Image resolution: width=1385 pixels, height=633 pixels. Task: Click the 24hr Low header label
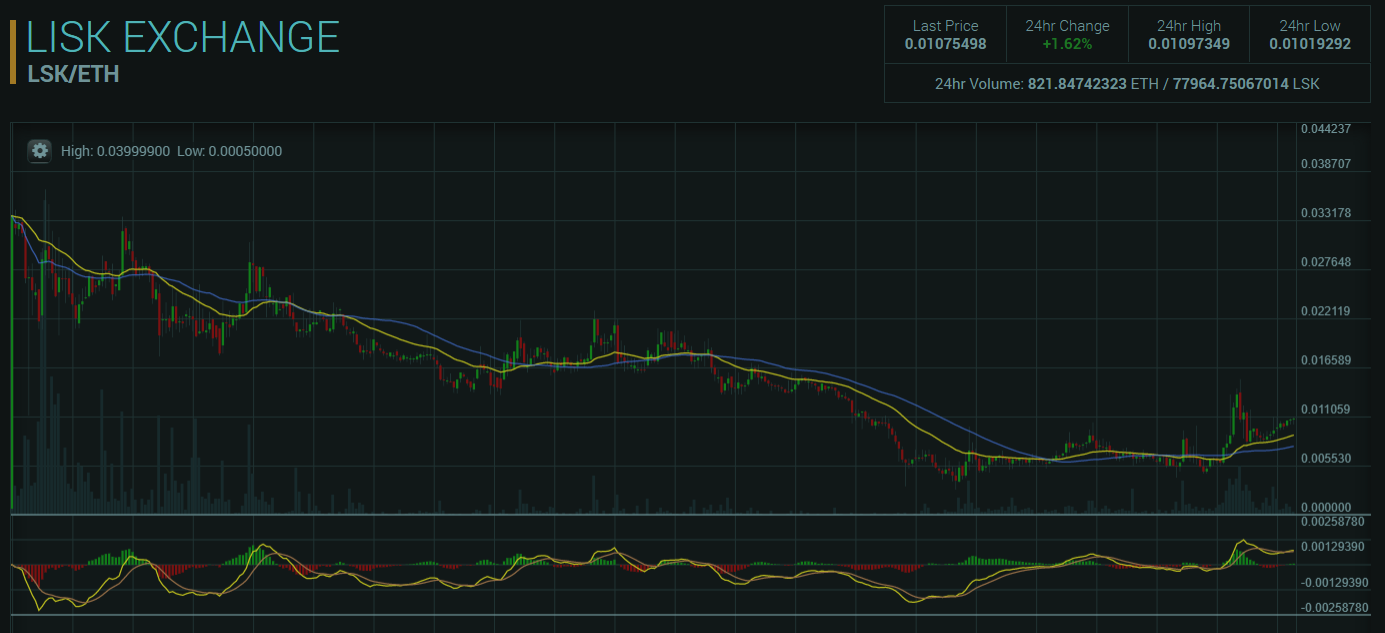click(1310, 26)
